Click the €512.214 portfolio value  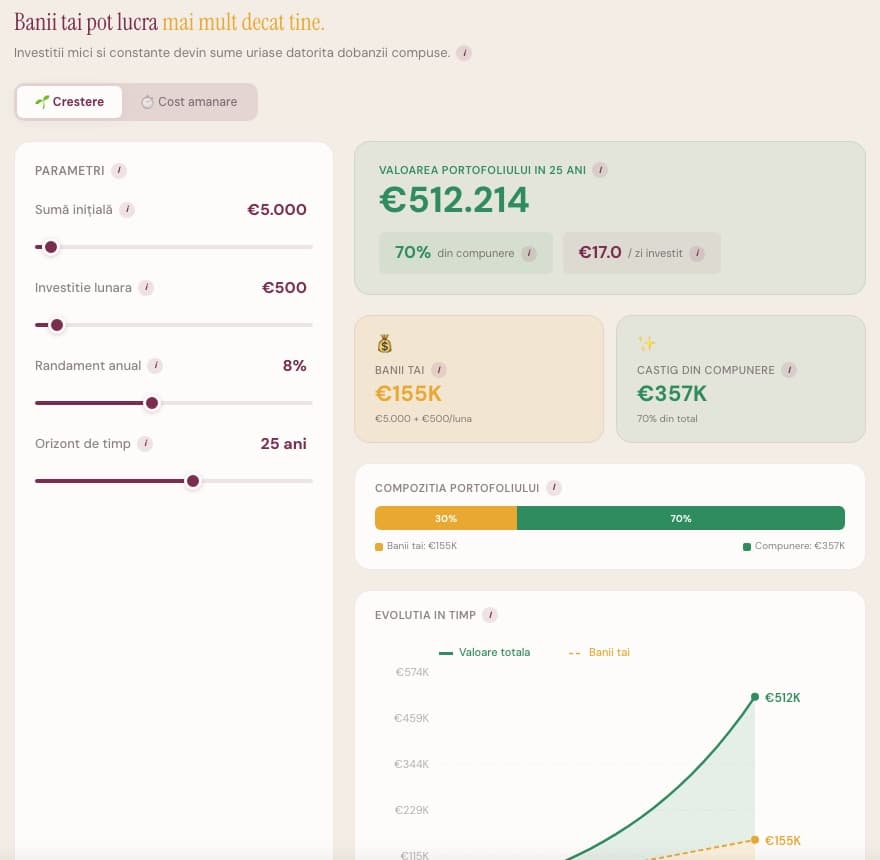tap(454, 200)
